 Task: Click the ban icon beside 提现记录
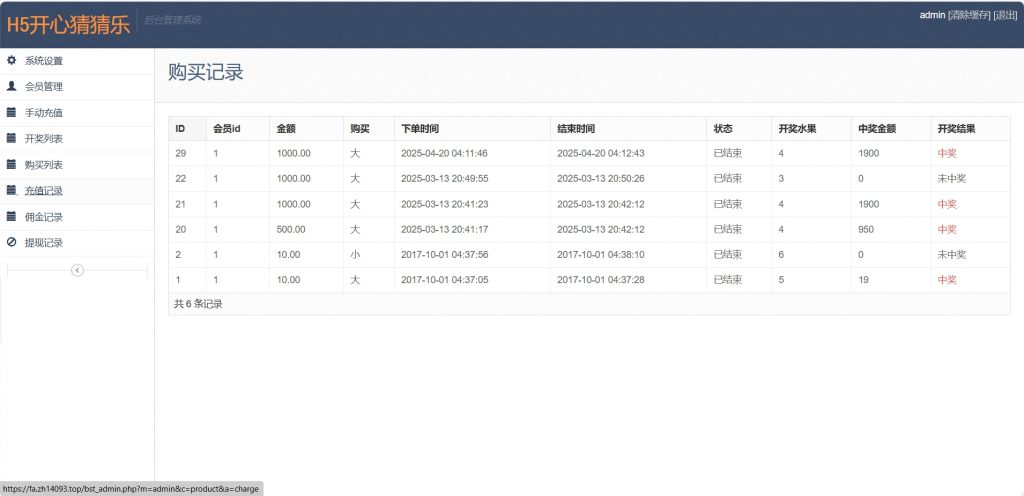[x=11, y=242]
